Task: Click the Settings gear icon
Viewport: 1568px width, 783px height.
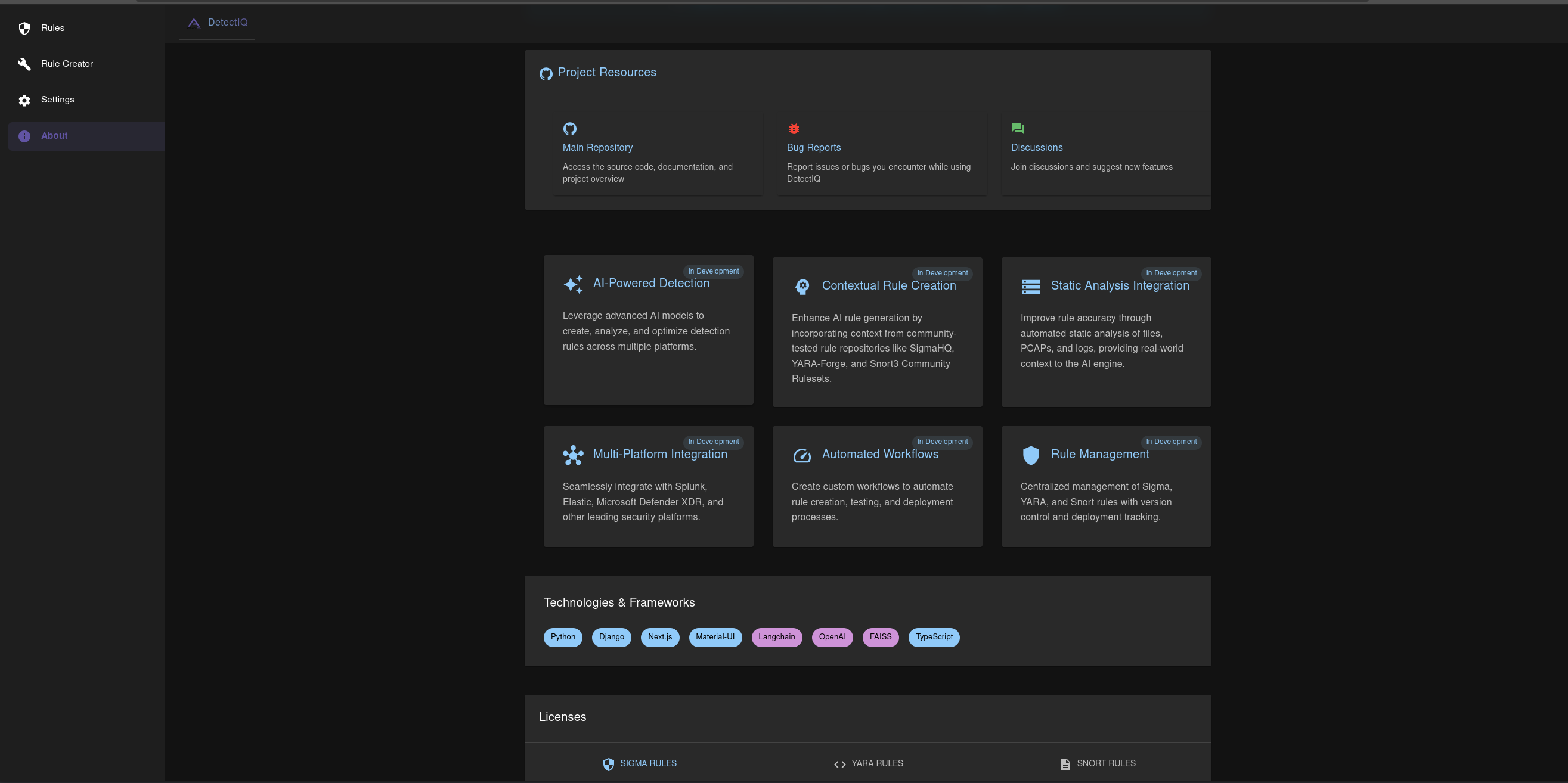Action: [24, 100]
